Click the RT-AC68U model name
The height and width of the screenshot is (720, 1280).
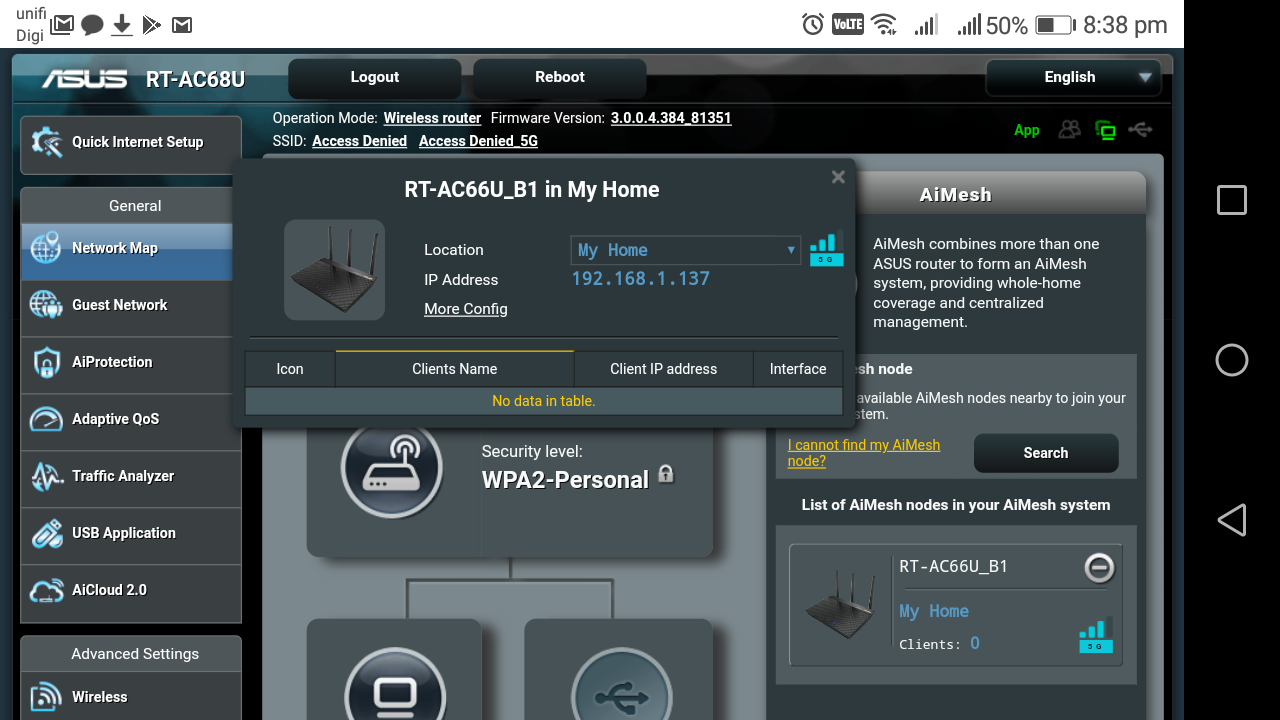coord(196,79)
